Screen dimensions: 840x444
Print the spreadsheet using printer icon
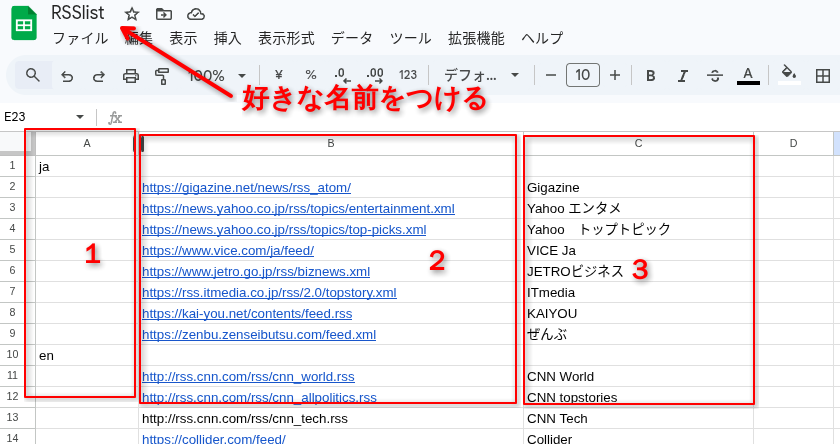pos(131,75)
